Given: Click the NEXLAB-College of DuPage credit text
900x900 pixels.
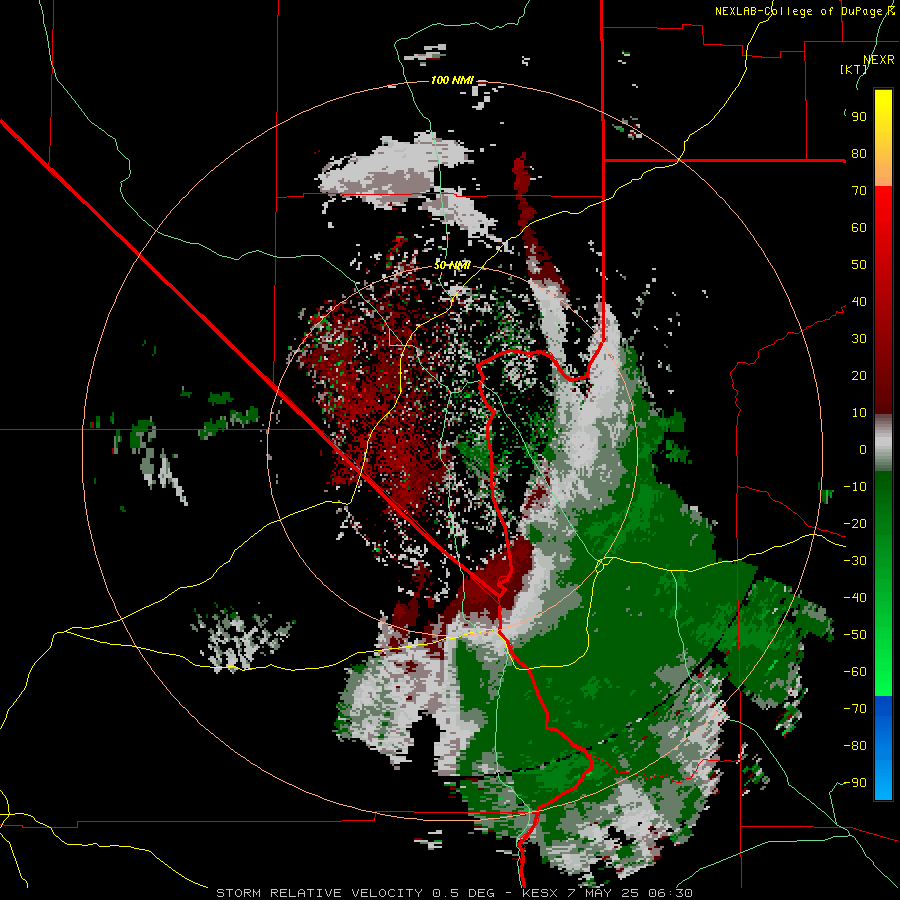Looking at the screenshot, I should click(800, 11).
